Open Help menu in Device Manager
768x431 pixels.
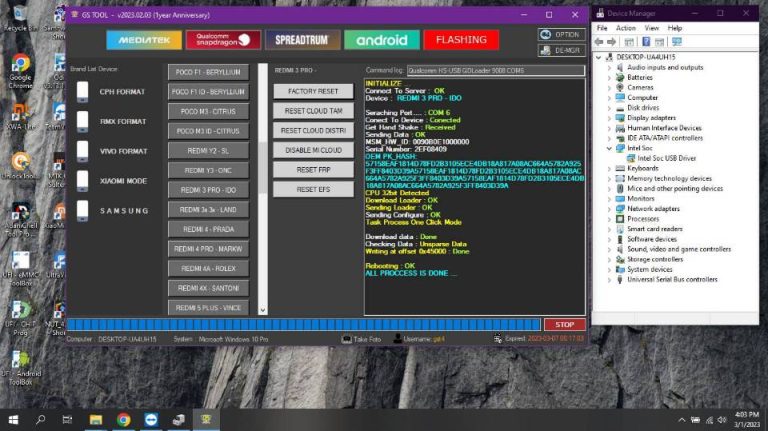point(674,28)
